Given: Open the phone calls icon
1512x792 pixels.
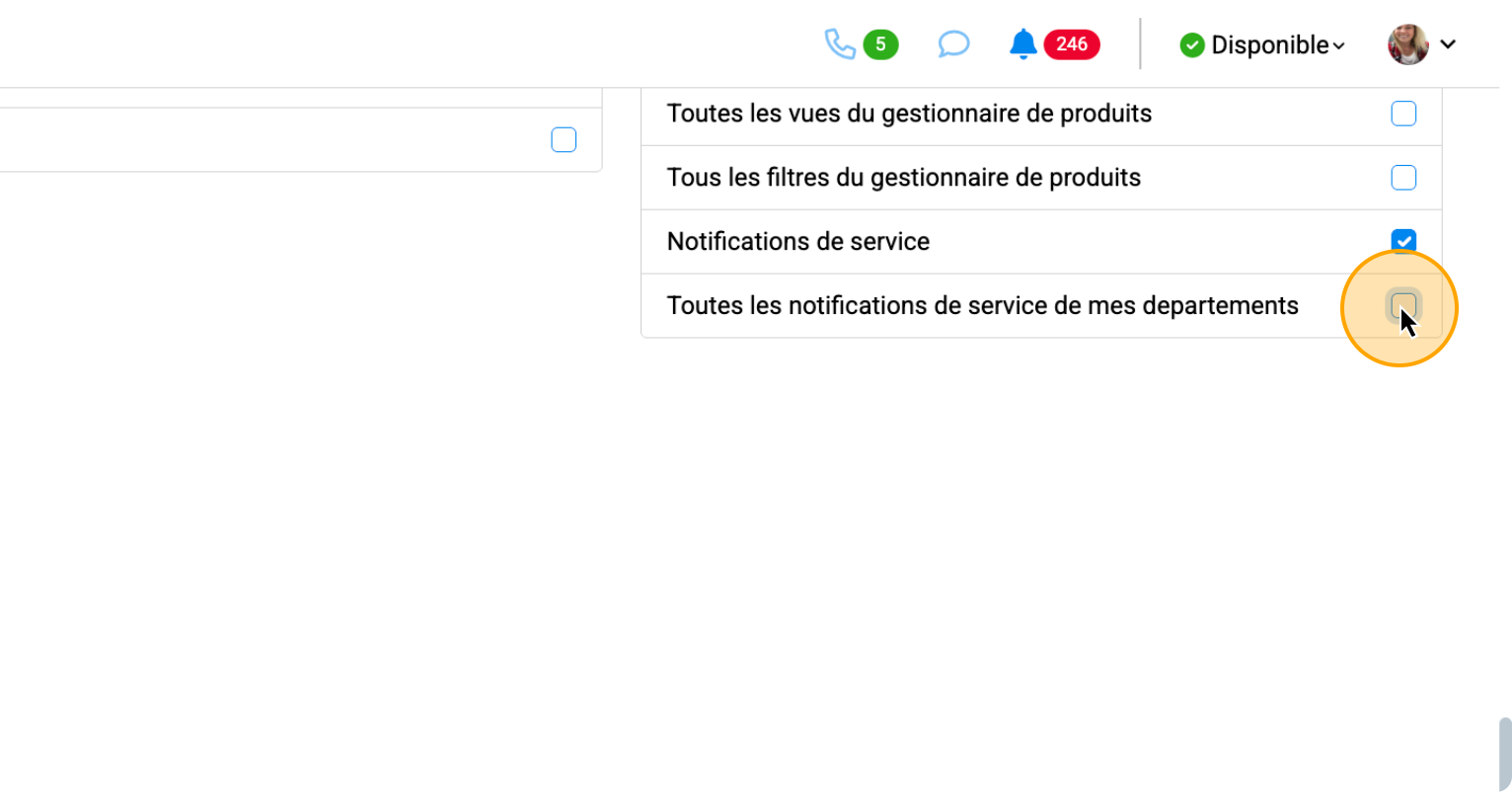Looking at the screenshot, I should [x=839, y=44].
